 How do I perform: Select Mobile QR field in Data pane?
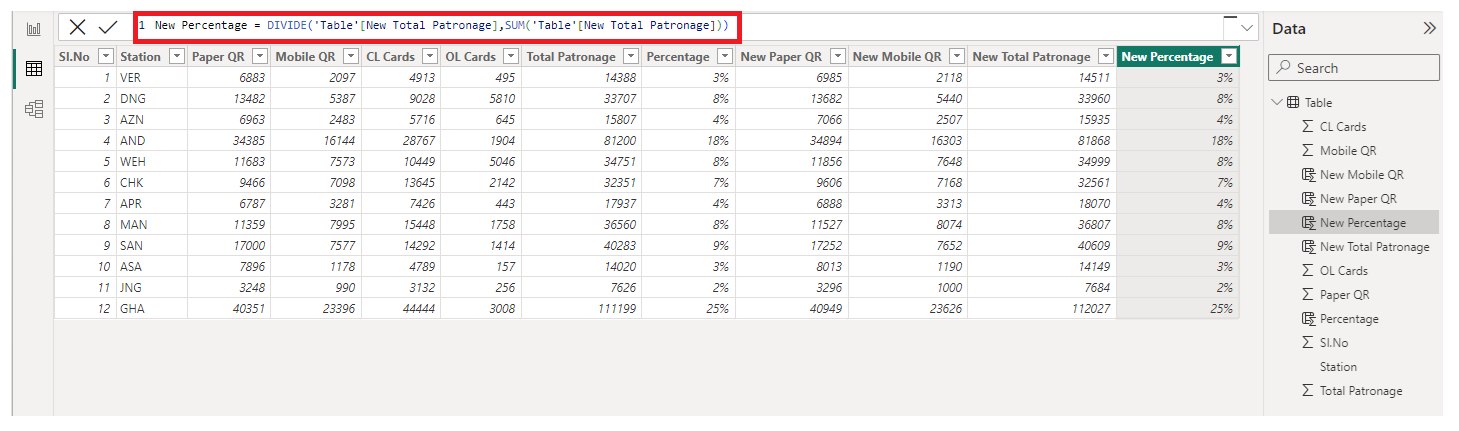pyautogui.click(x=1348, y=151)
